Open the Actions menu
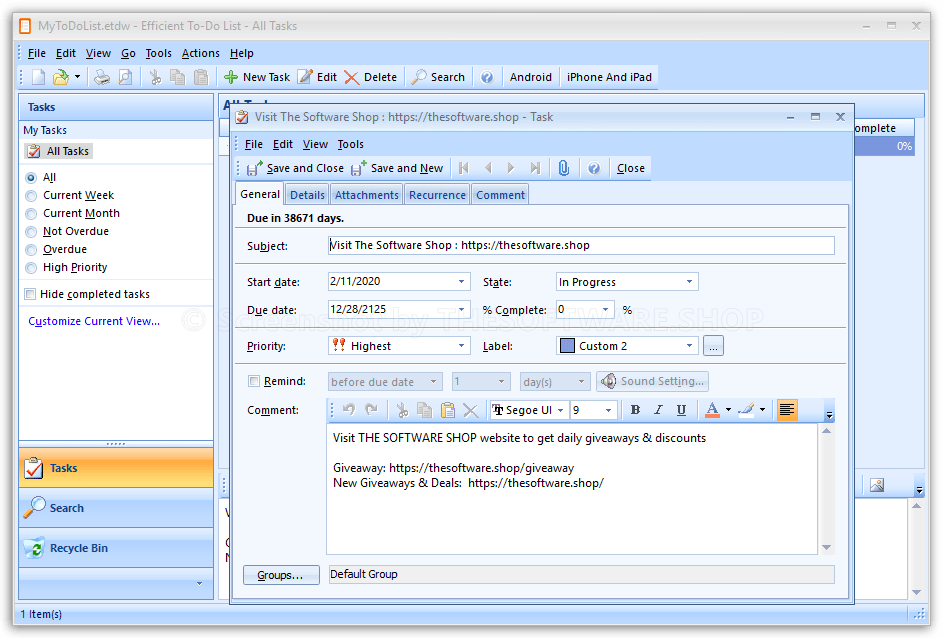 click(200, 53)
